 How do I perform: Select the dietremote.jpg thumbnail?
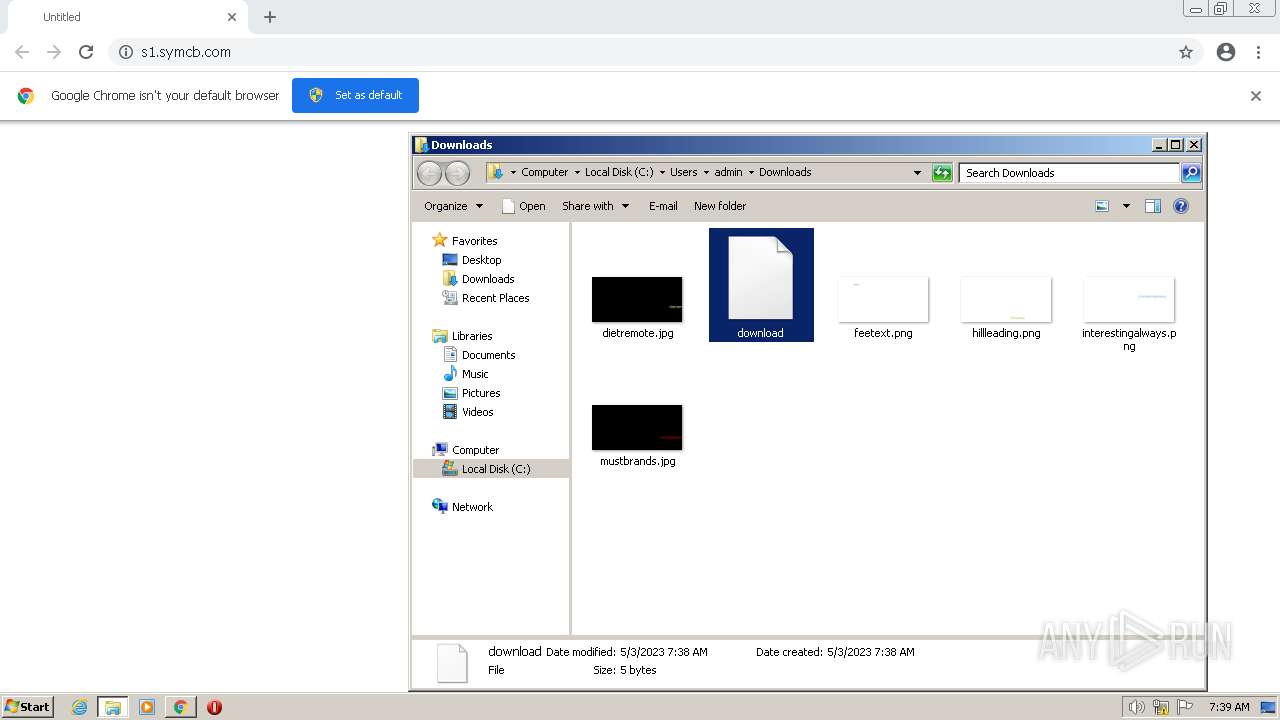[x=637, y=300]
